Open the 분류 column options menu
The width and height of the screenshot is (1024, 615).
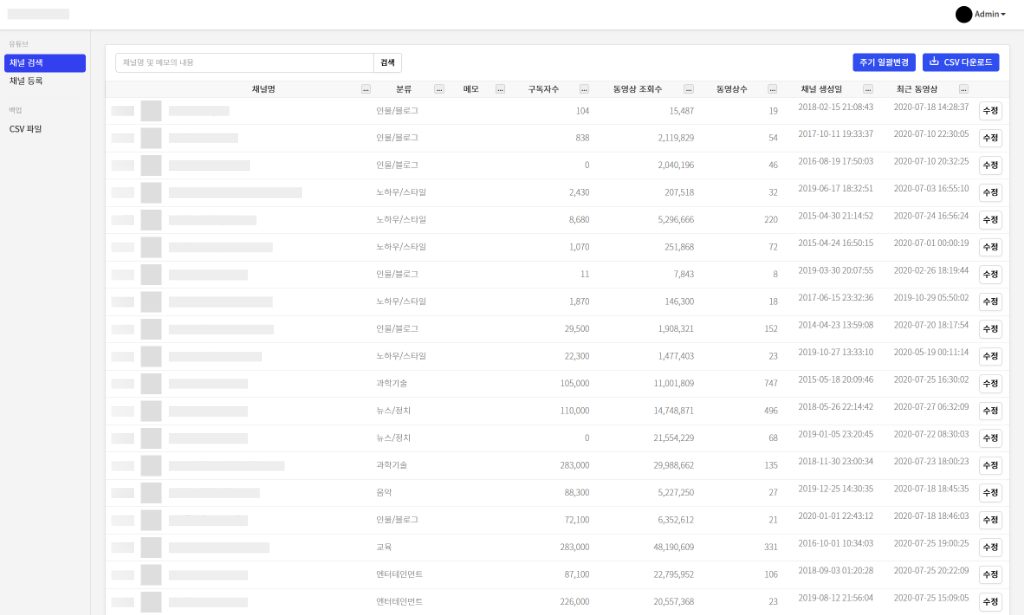coord(440,89)
